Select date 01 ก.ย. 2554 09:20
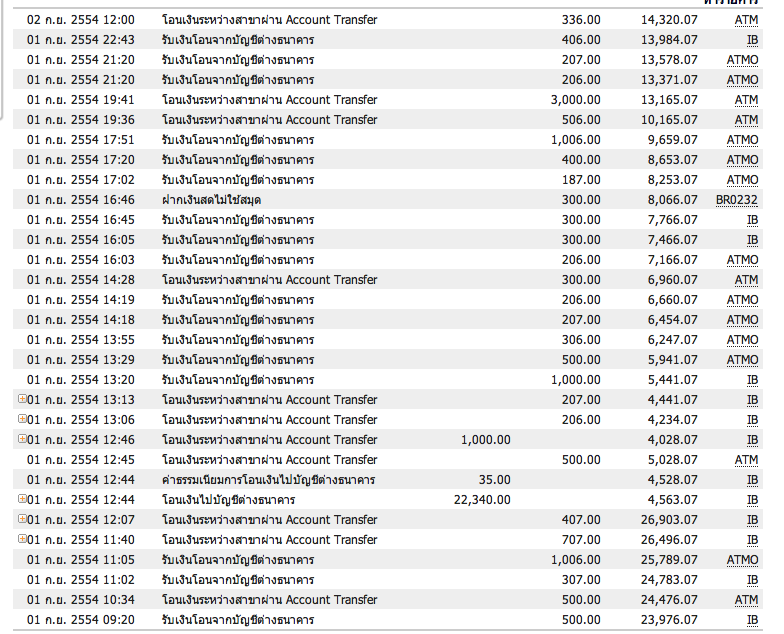The height and width of the screenshot is (634, 784). pyautogui.click(x=80, y=620)
